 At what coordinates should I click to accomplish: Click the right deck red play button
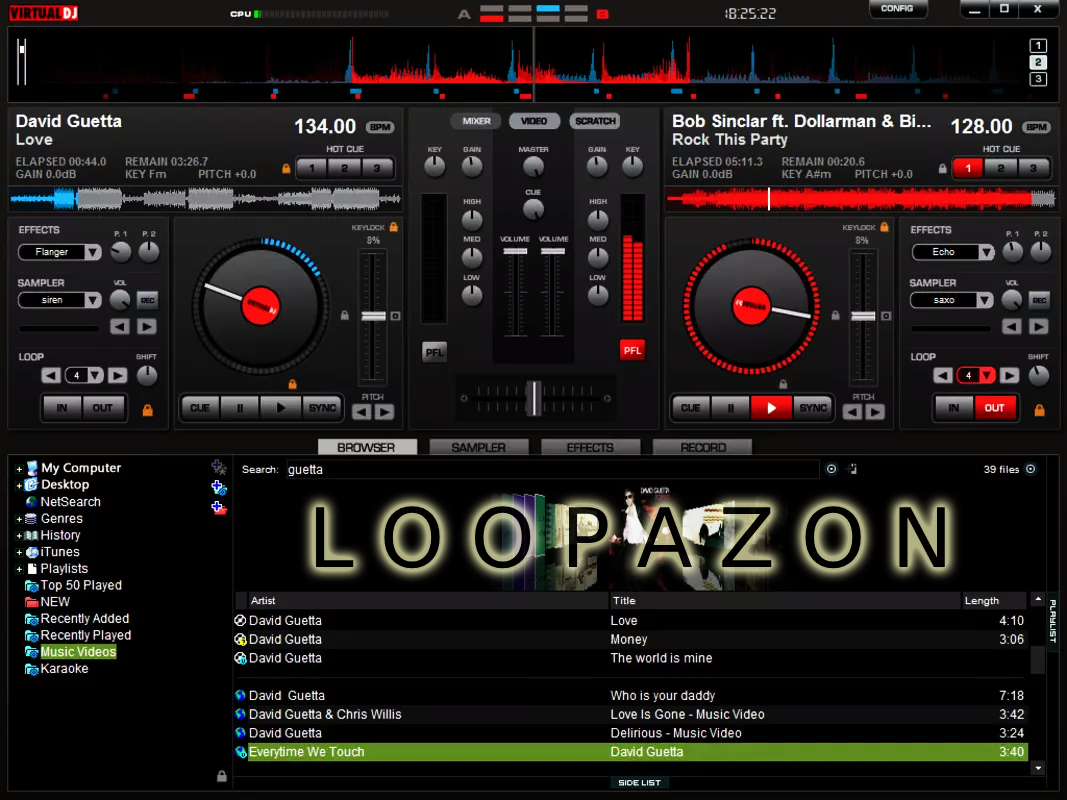(x=771, y=408)
